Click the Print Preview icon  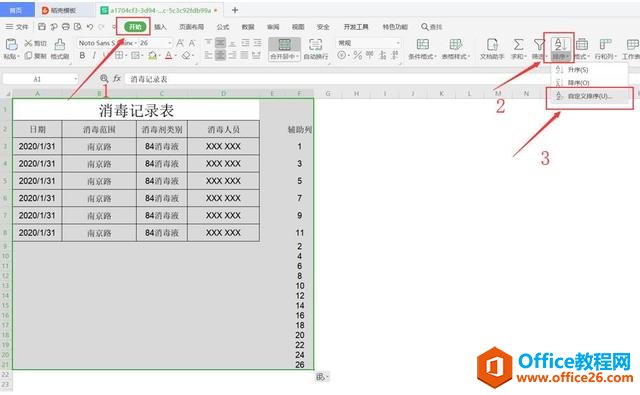click(x=78, y=27)
